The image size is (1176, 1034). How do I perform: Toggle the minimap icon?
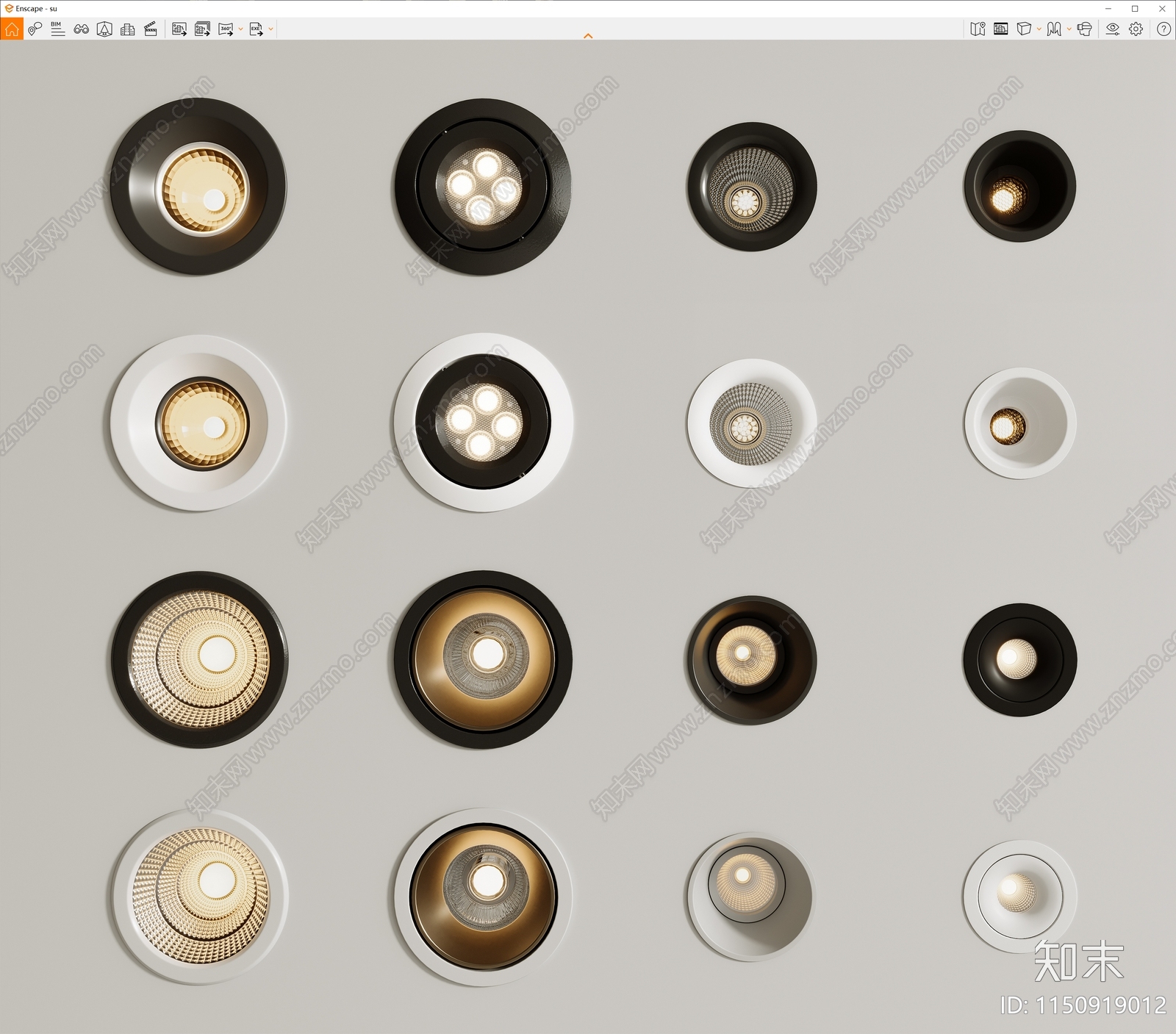pyautogui.click(x=978, y=29)
